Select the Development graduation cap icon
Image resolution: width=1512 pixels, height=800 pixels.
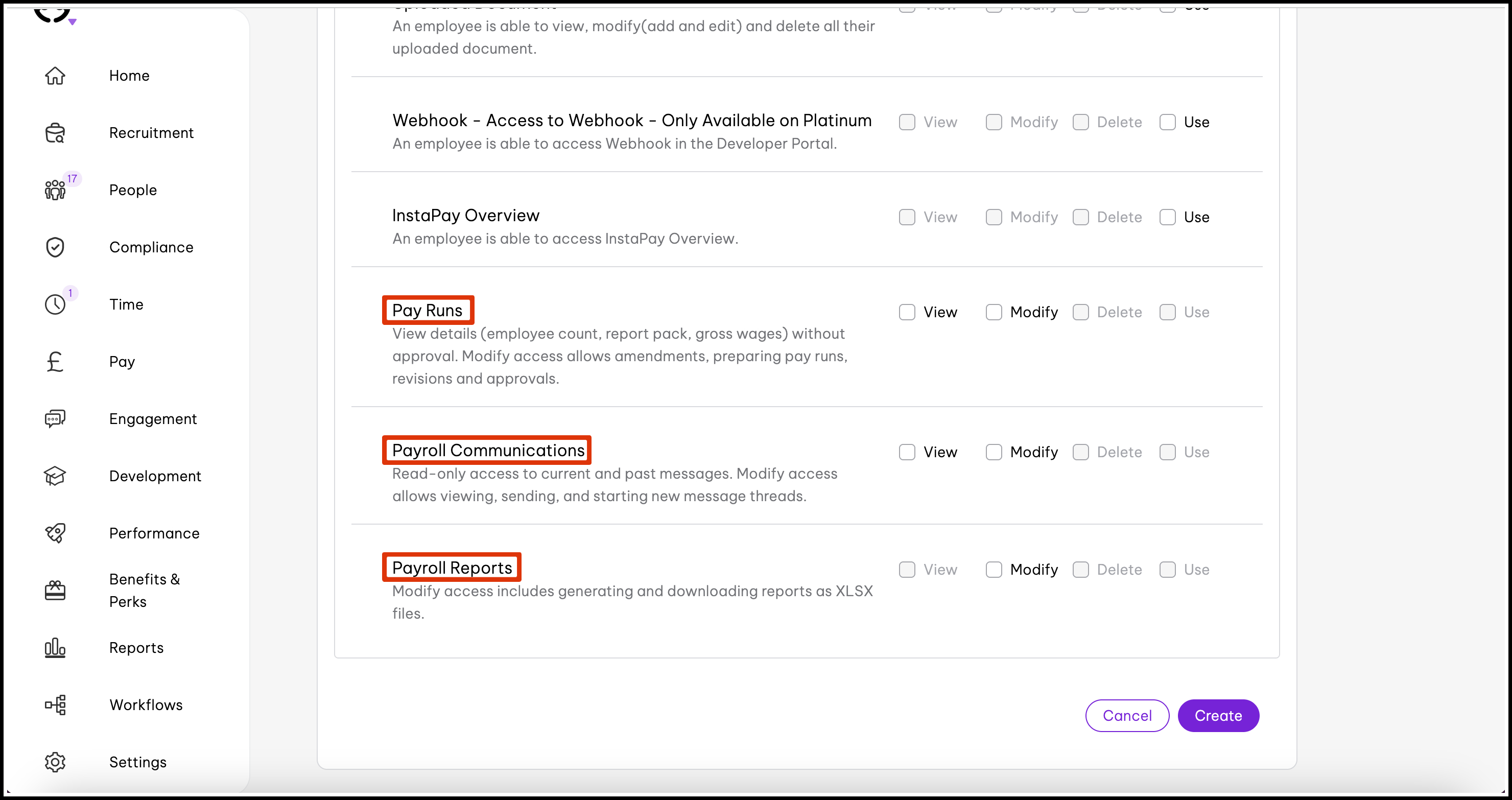tap(55, 476)
